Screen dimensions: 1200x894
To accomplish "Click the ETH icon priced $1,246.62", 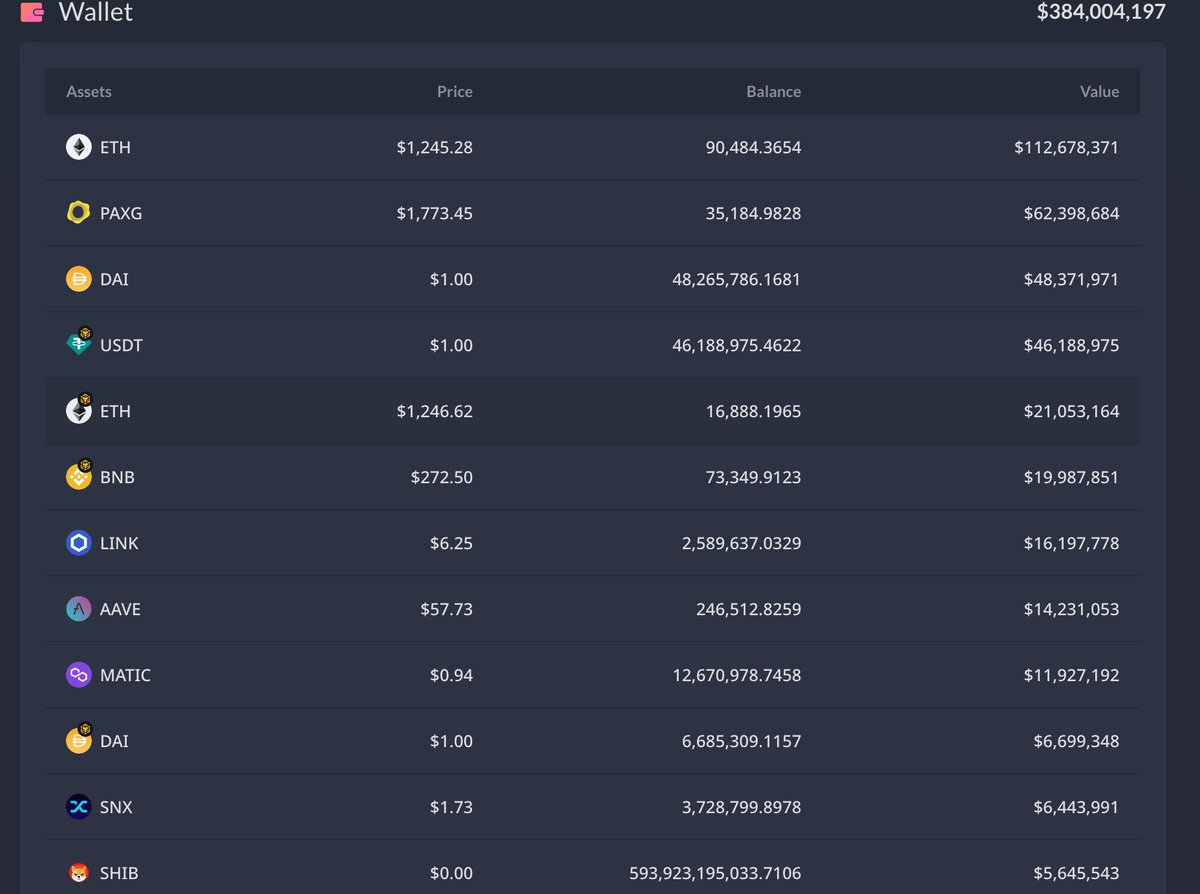I will [x=78, y=409].
